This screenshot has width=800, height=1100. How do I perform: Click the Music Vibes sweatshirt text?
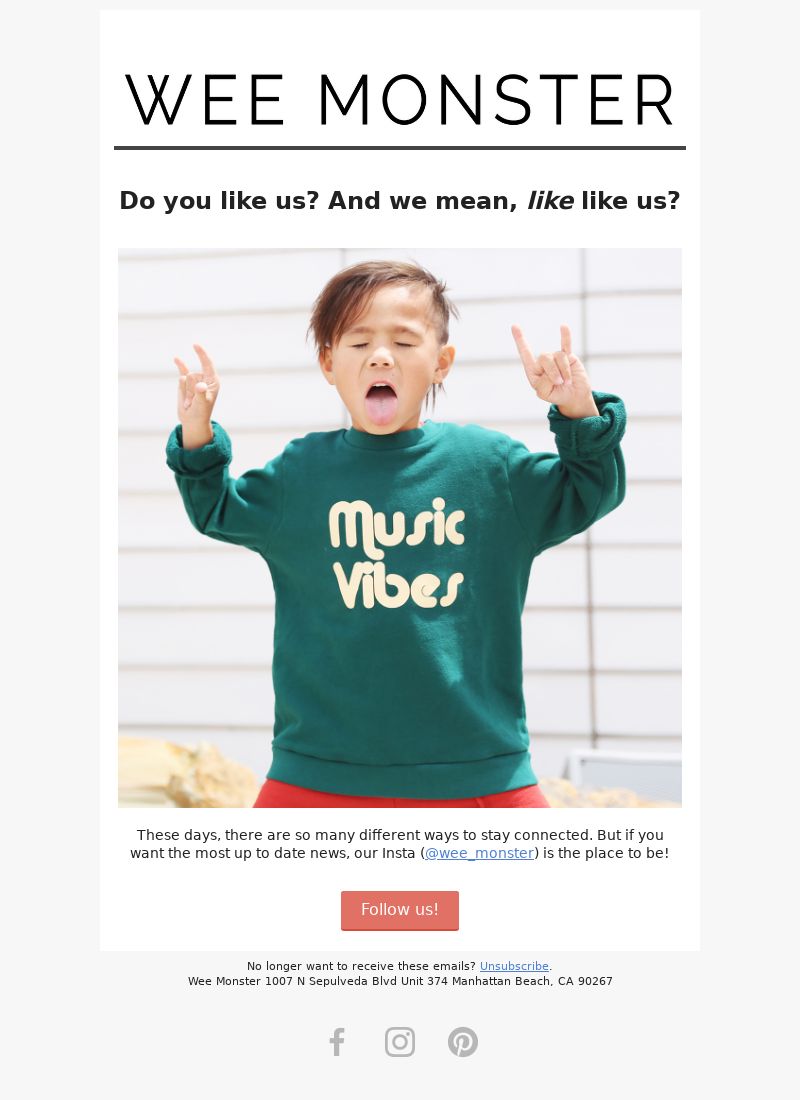click(x=397, y=554)
